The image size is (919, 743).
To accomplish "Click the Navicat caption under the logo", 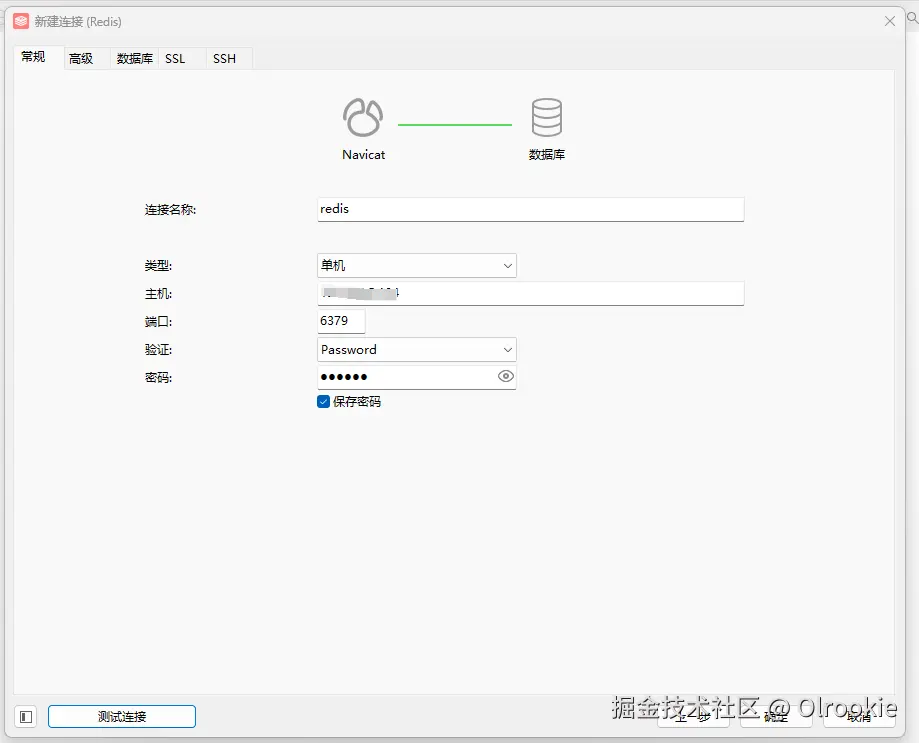I will [x=363, y=155].
